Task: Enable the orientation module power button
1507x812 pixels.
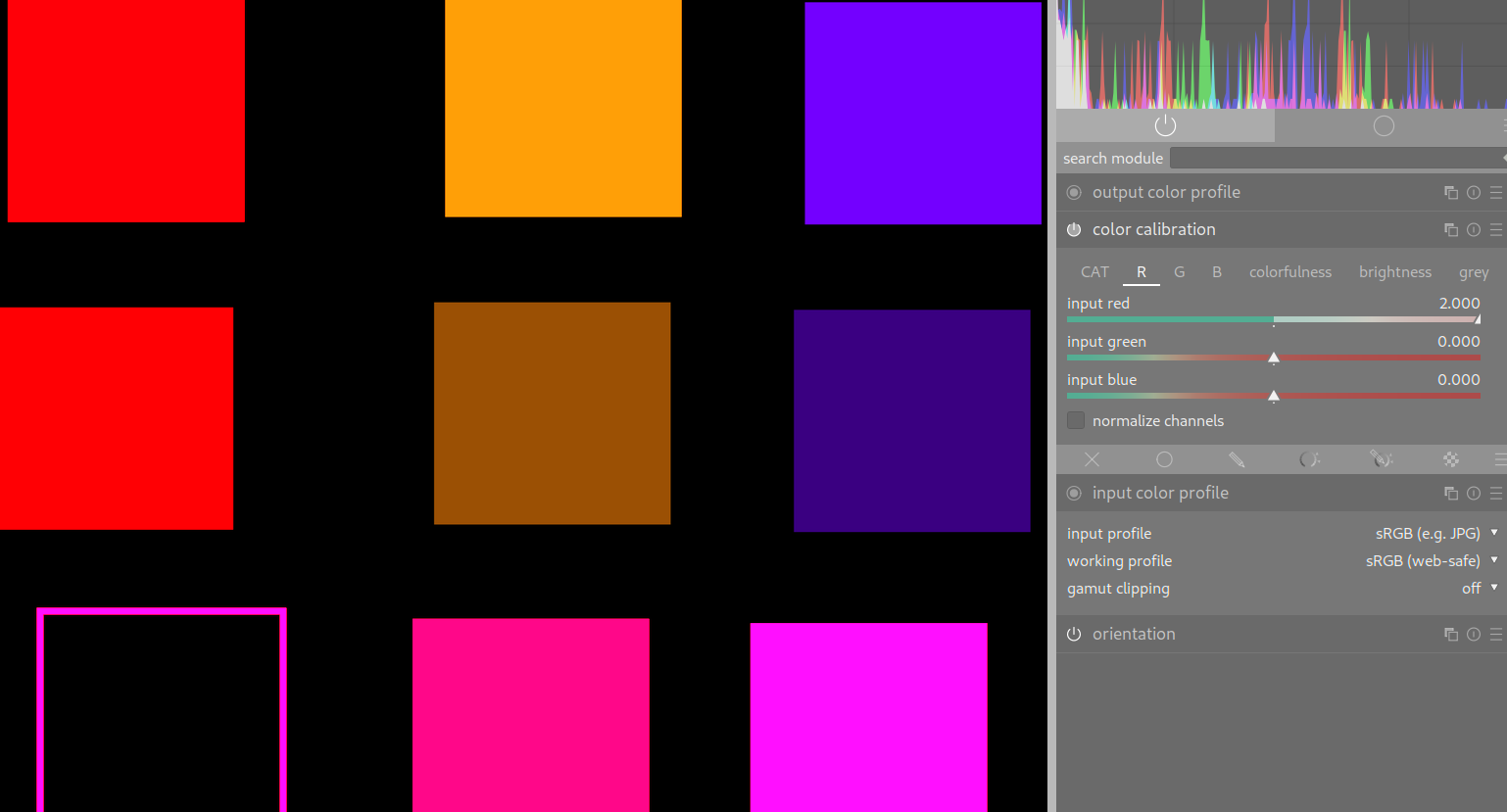Action: pos(1074,635)
